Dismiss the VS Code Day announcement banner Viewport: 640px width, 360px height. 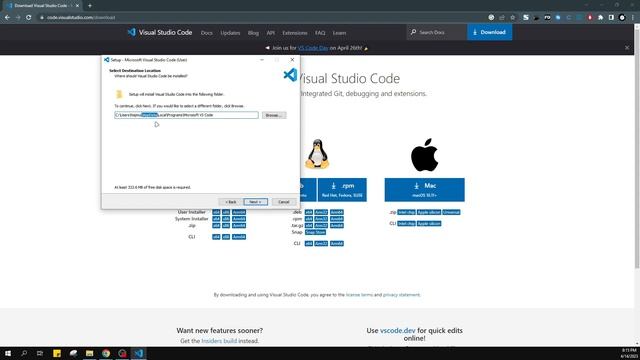(627, 48)
